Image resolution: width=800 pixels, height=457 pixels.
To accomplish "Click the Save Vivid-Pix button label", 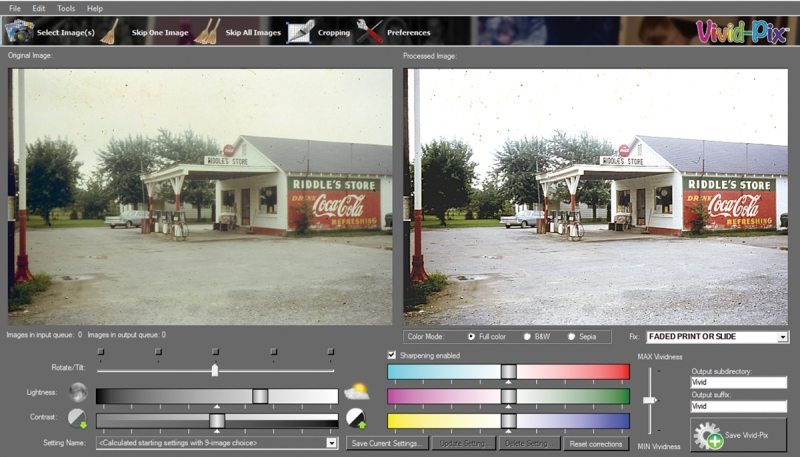I will [x=746, y=435].
